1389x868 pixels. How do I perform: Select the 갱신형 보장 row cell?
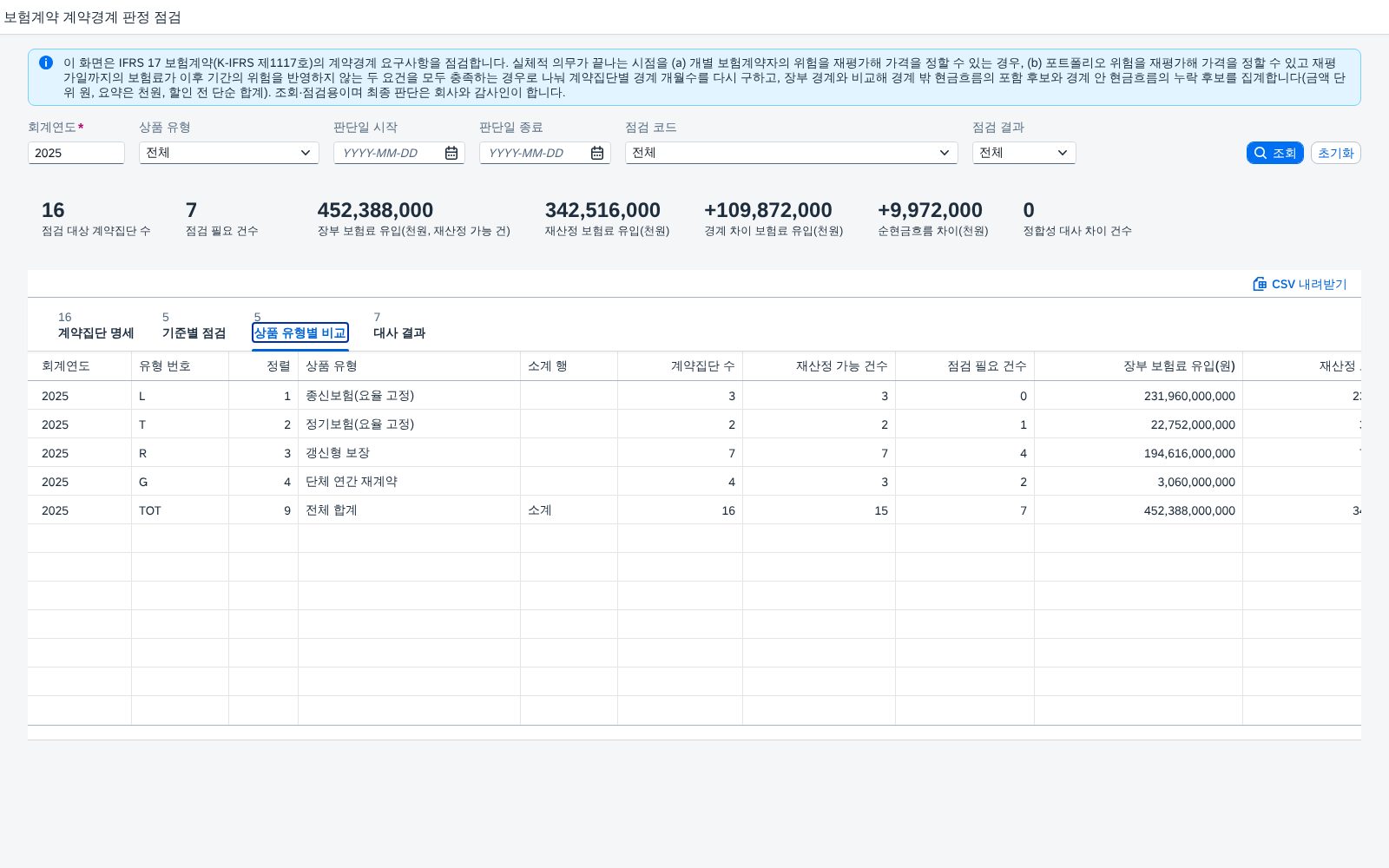409,453
